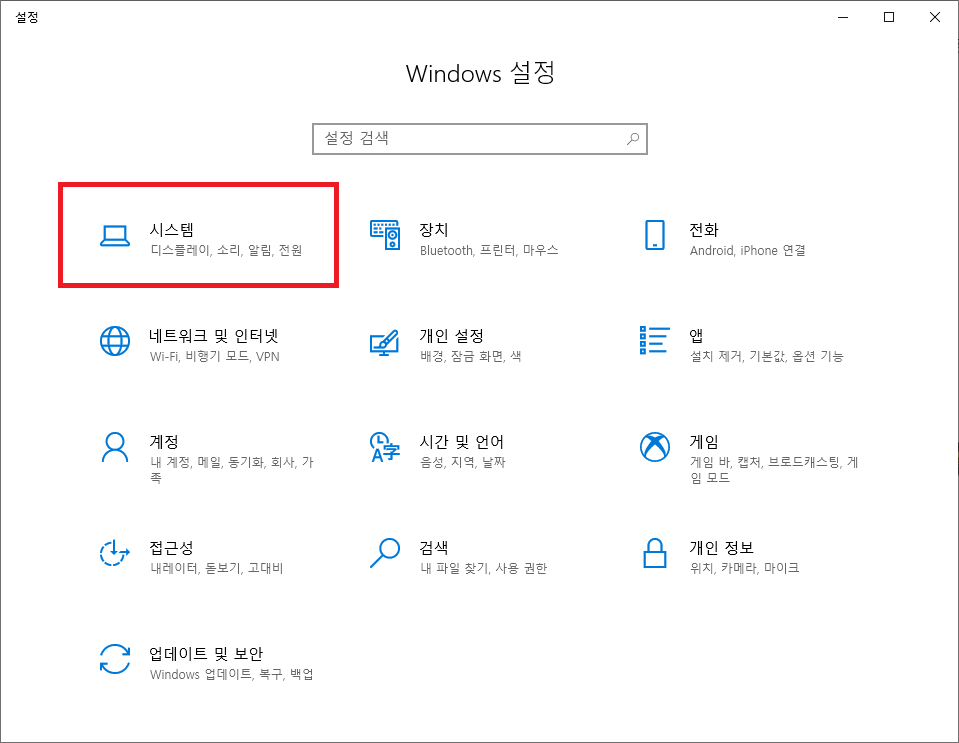959x743 pixels.
Task: Go to 전화 settings title
Action: [x=704, y=229]
